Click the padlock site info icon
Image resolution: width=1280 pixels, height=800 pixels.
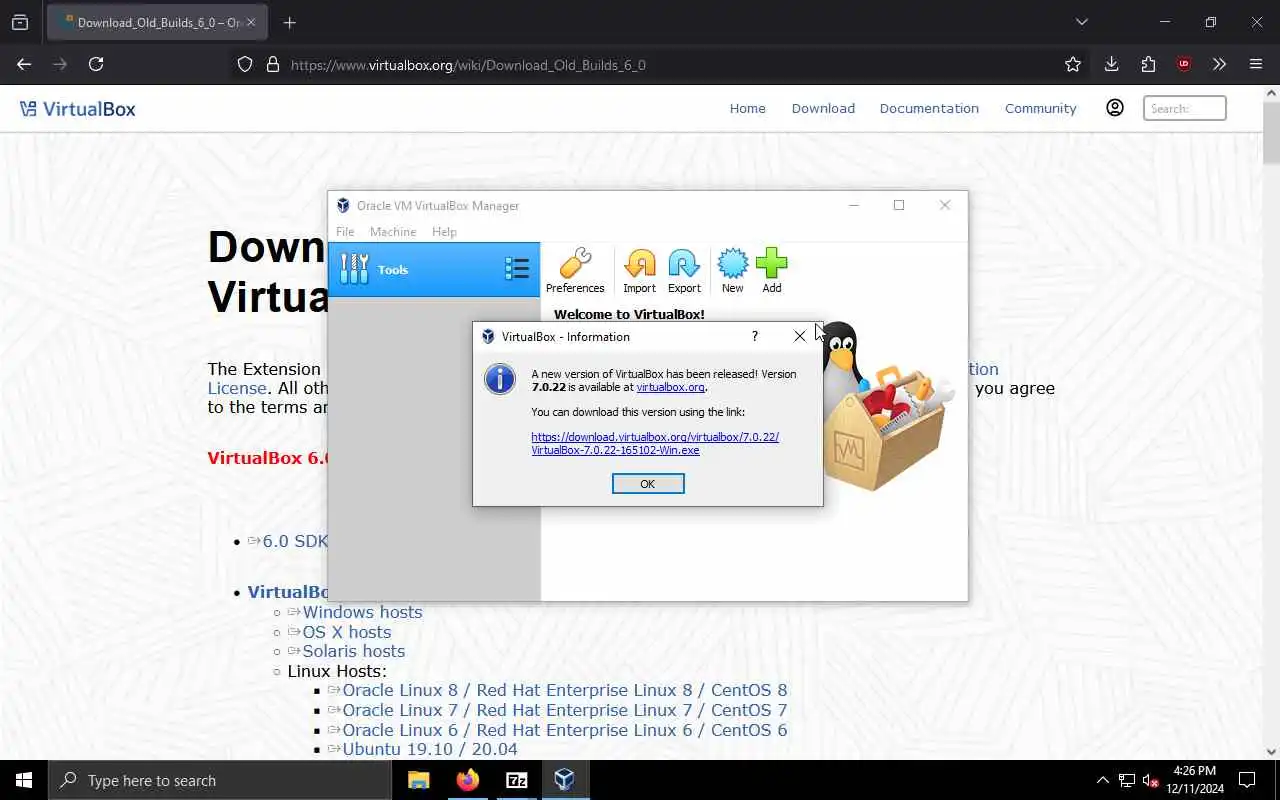click(272, 64)
